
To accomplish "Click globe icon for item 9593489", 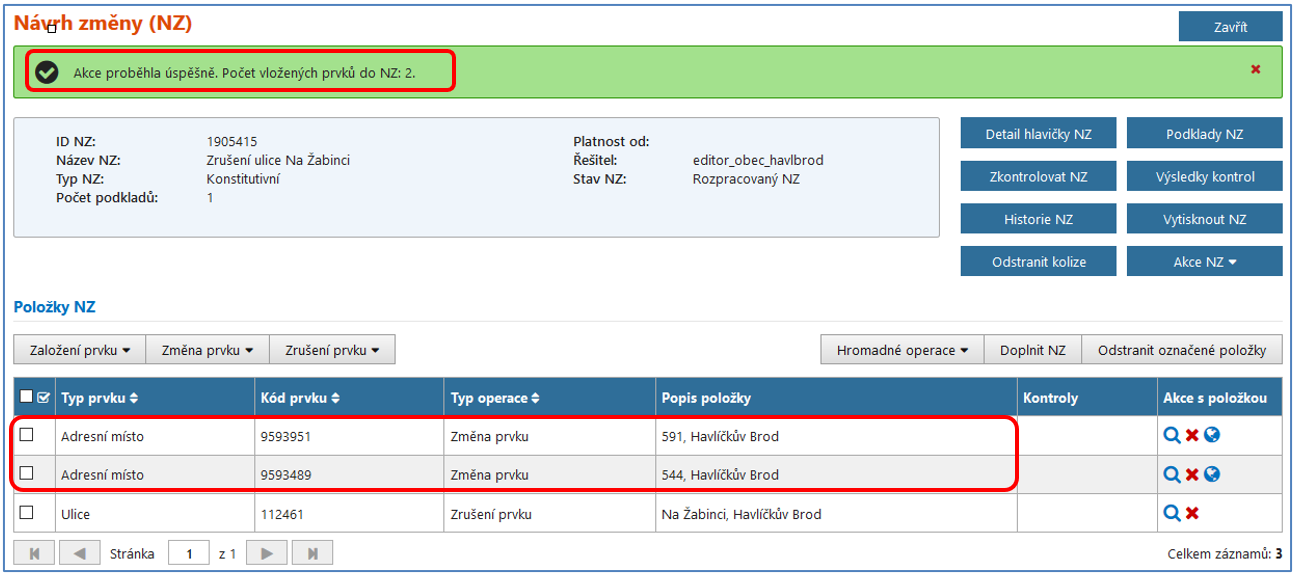I will 1212,474.
